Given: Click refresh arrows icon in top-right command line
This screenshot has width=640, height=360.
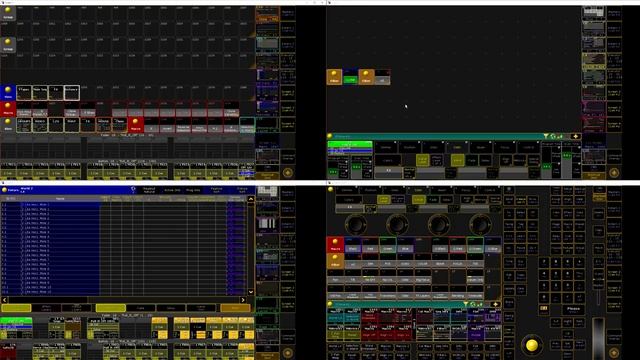Looking at the screenshot, I should coord(553,136).
